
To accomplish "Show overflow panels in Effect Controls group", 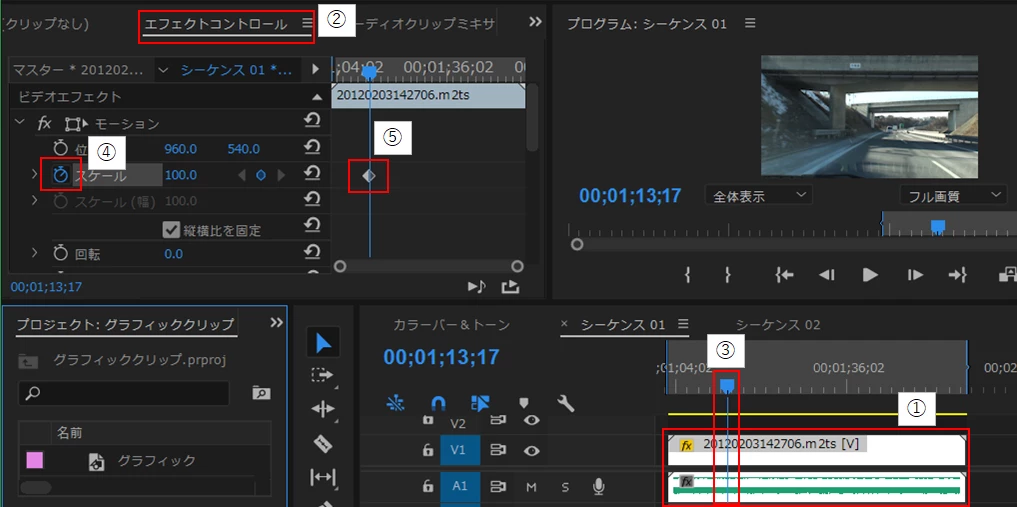I will (x=535, y=22).
